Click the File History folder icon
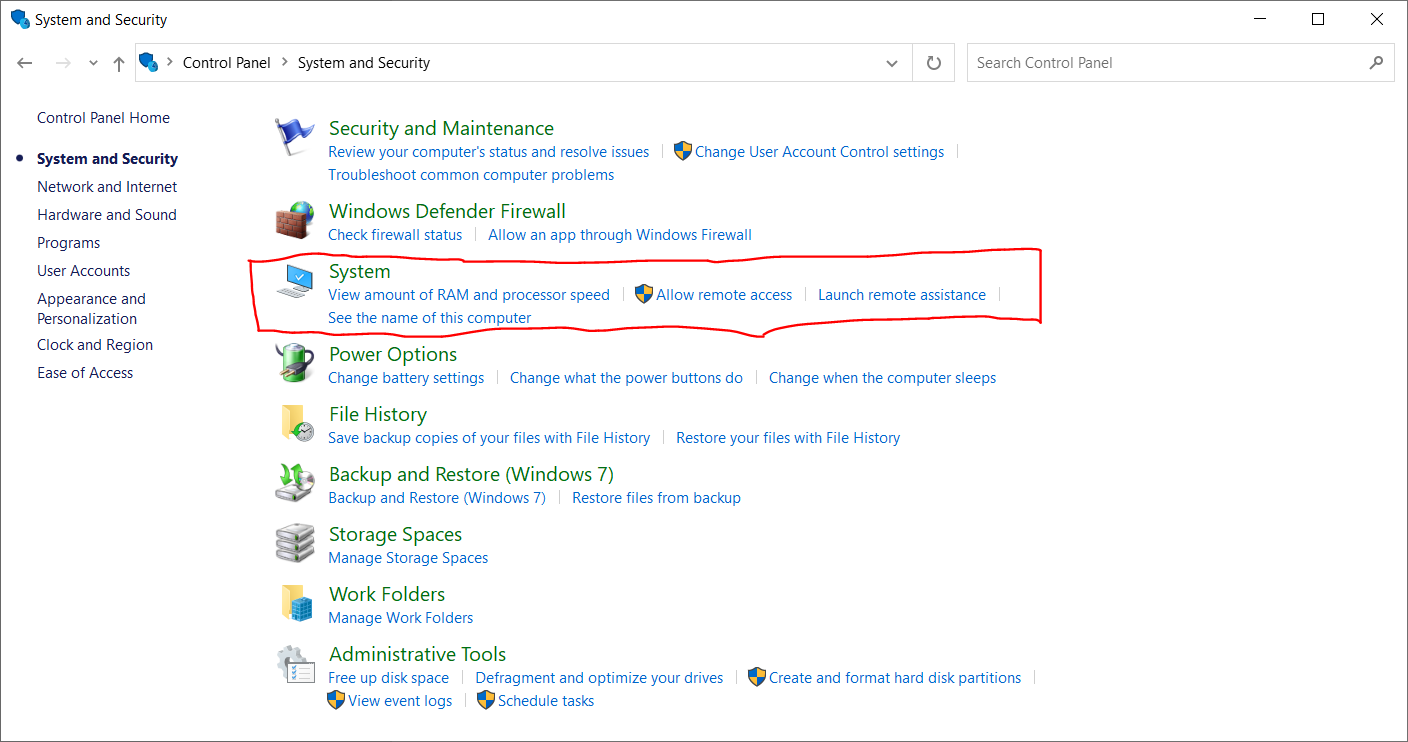Image resolution: width=1408 pixels, height=742 pixels. click(297, 423)
